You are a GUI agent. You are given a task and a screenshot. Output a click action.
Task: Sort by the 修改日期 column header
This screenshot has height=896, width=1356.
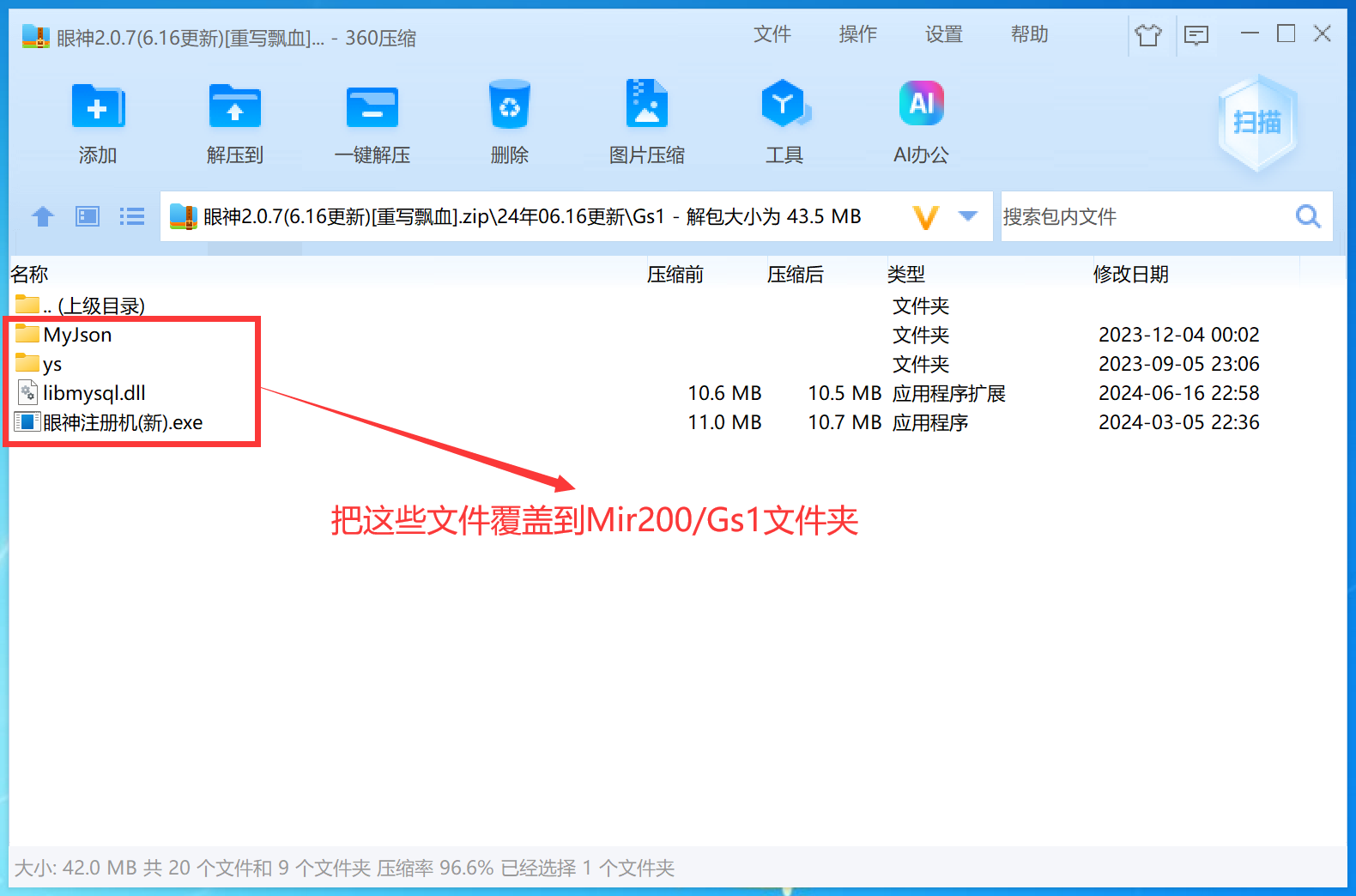tap(1131, 275)
